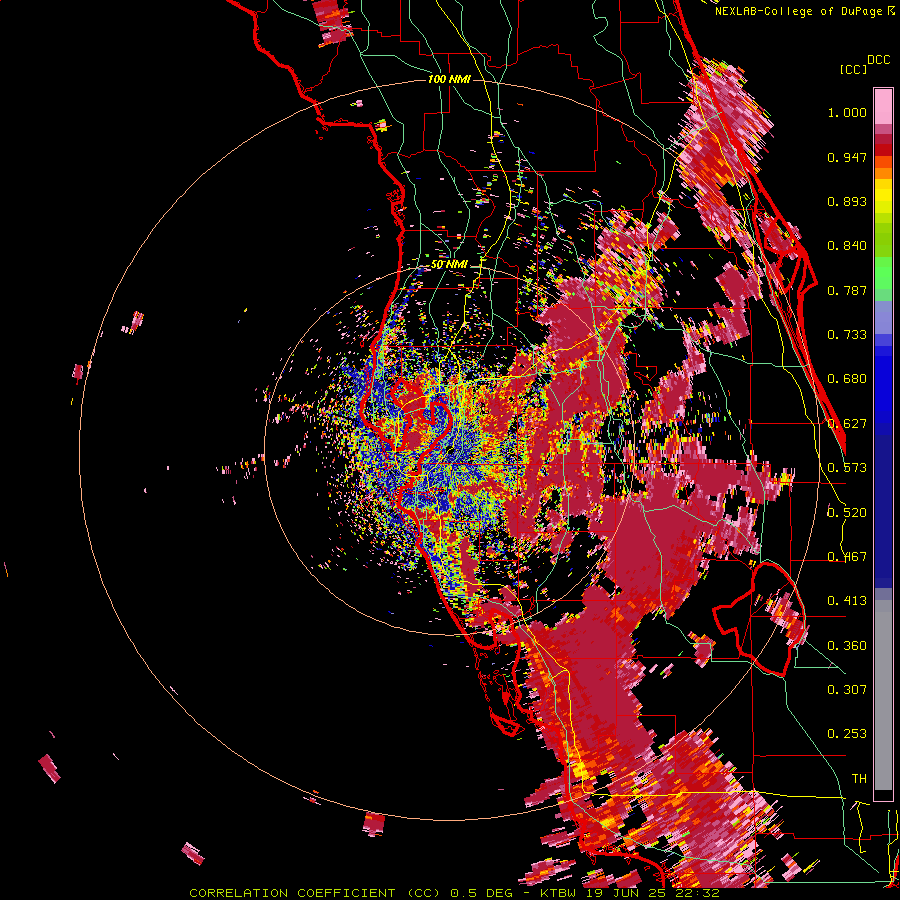The width and height of the screenshot is (900, 900).
Task: Select the 0.413 scale value
Action: (847, 601)
